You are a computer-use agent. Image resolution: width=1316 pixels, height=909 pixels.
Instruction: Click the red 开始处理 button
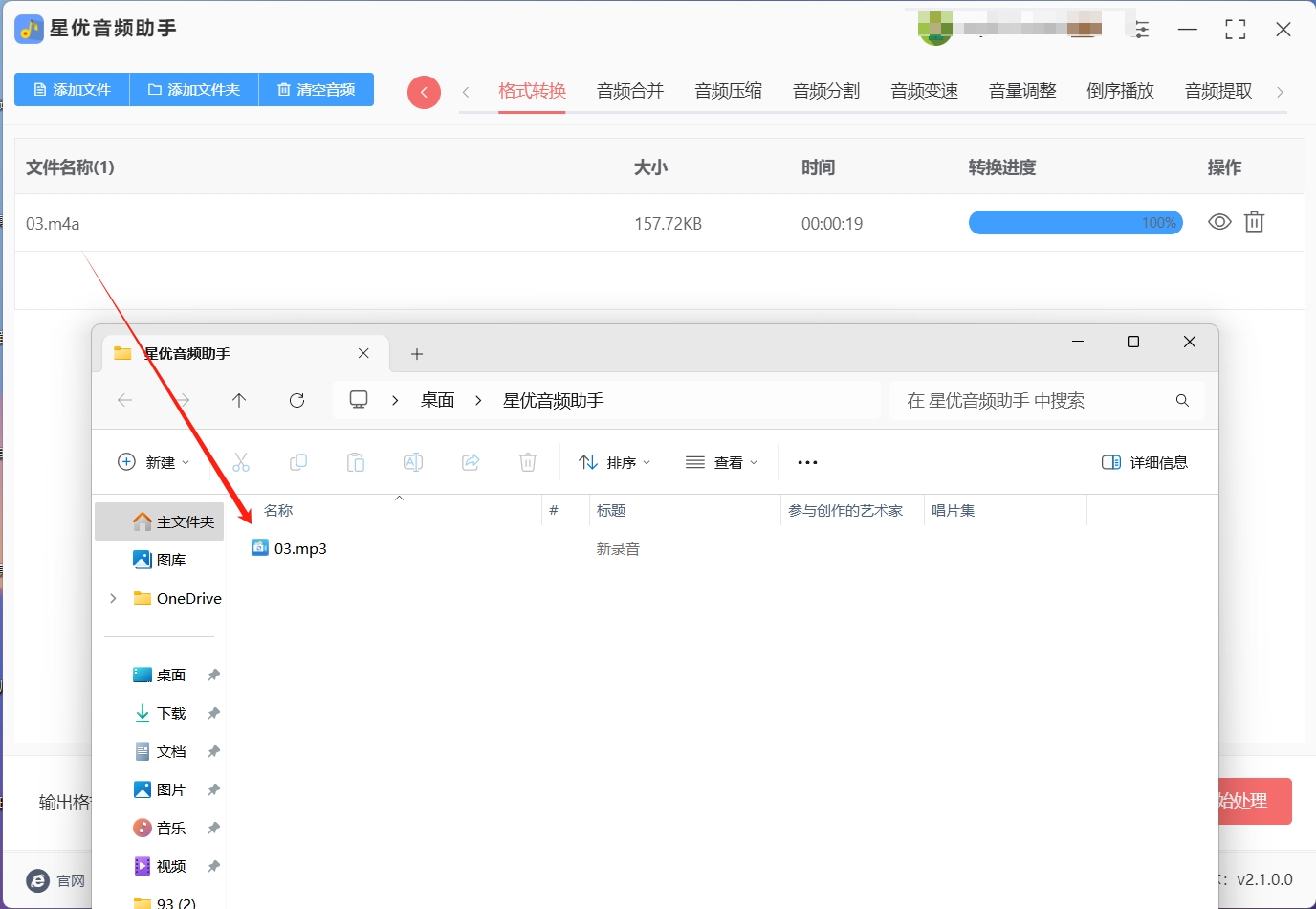pyautogui.click(x=1255, y=801)
